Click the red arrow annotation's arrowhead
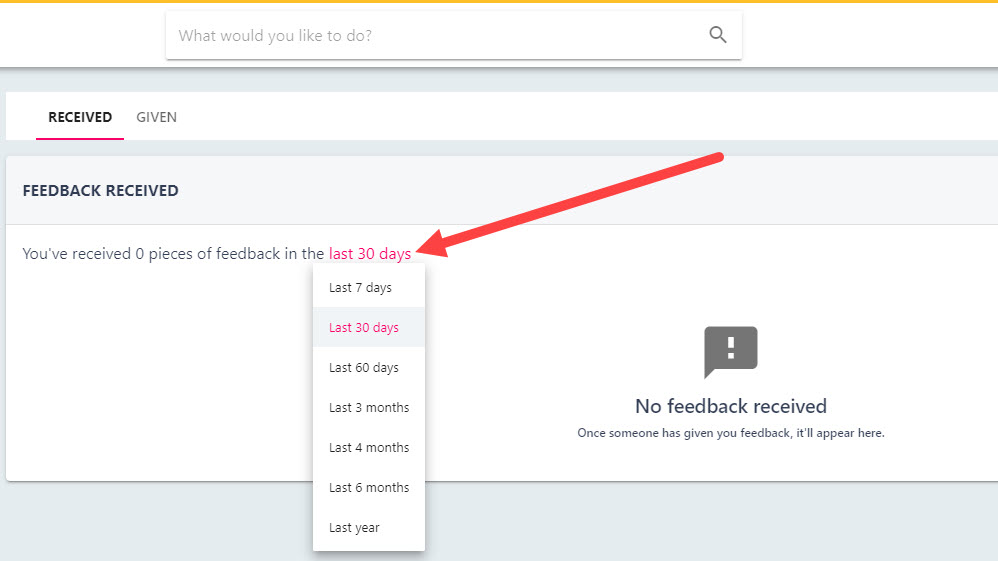Image resolution: width=998 pixels, height=561 pixels. click(x=433, y=244)
